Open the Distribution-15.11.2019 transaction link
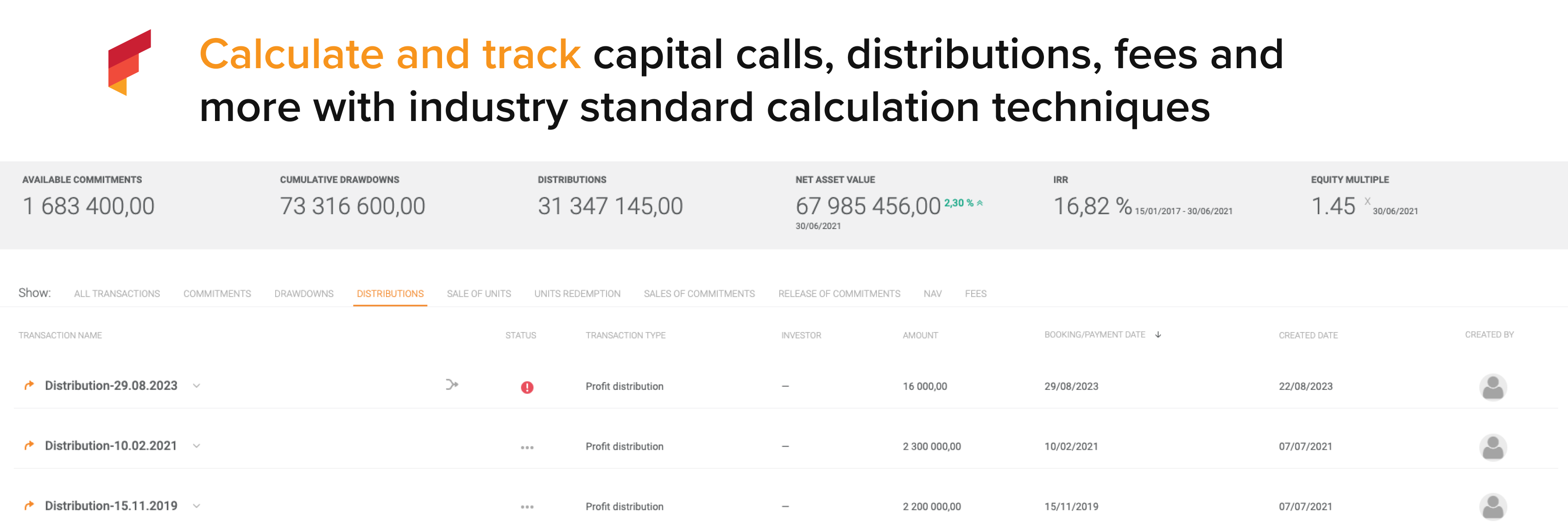The height and width of the screenshot is (523, 1568). pyautogui.click(x=111, y=506)
